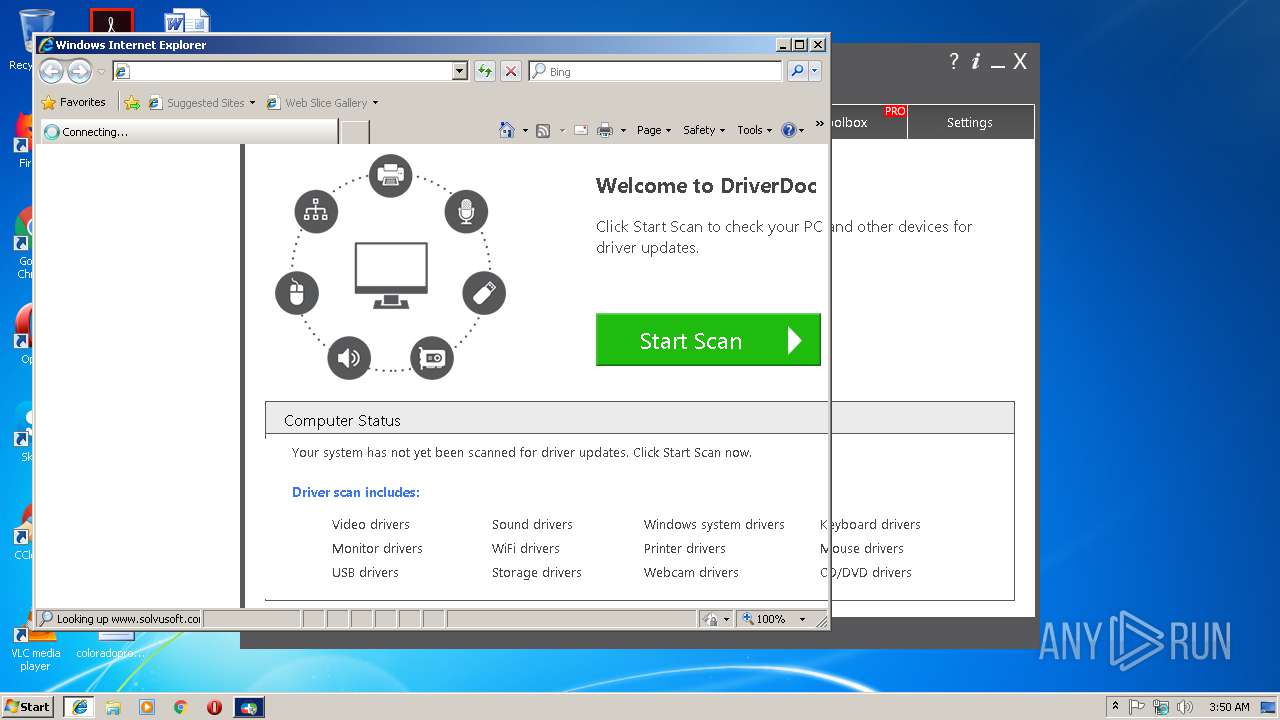Open Opera from the taskbar
The image size is (1280, 720).
214,707
